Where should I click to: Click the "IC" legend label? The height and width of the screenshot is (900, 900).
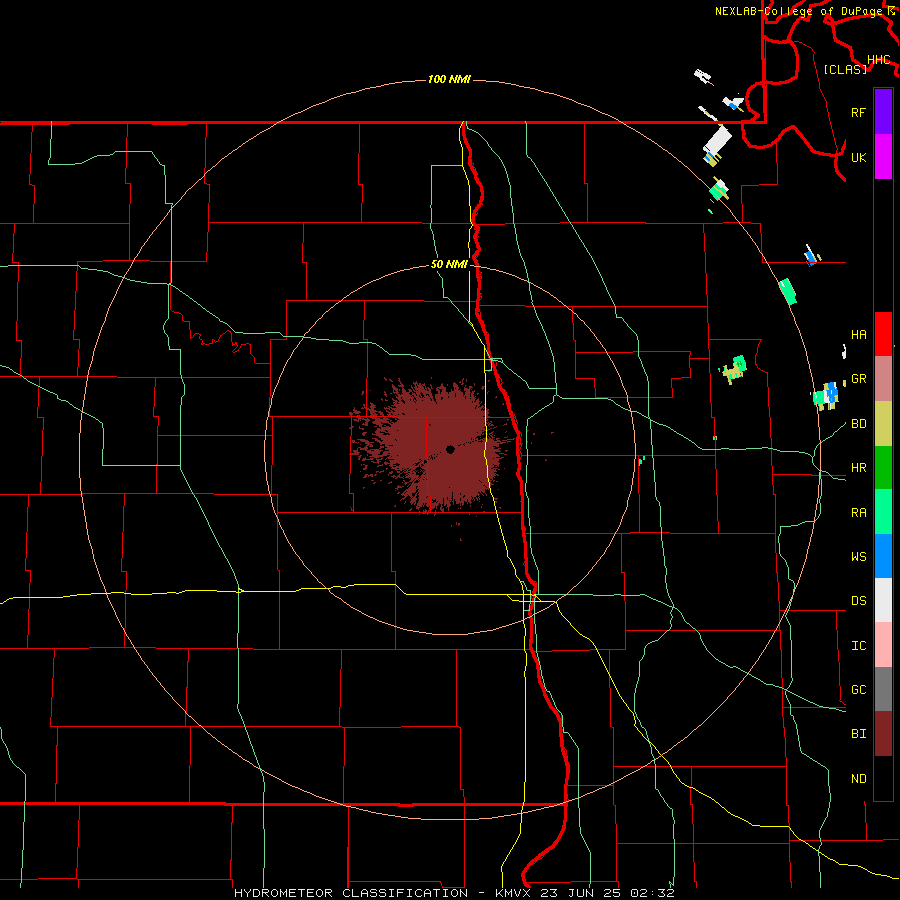coord(858,645)
